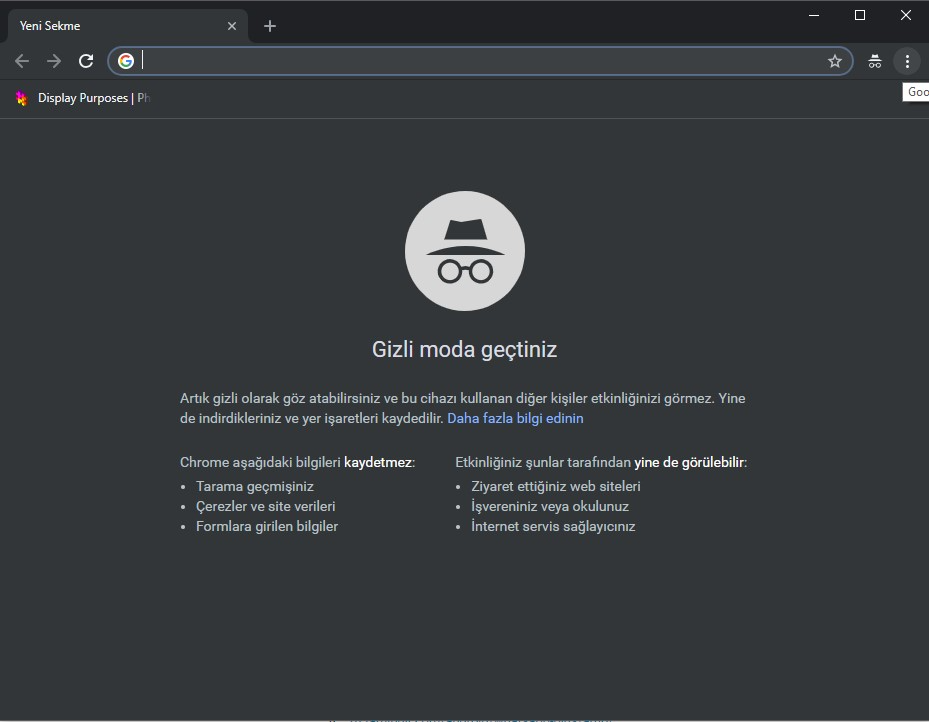Screen dimensions: 929x722
Task: Click the forward navigation arrow
Action: pos(54,60)
